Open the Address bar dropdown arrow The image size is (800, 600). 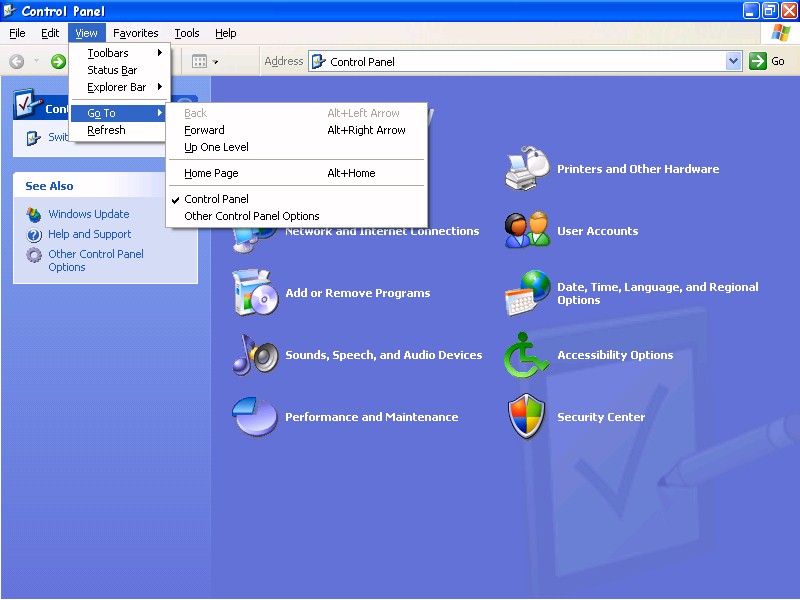tap(733, 61)
